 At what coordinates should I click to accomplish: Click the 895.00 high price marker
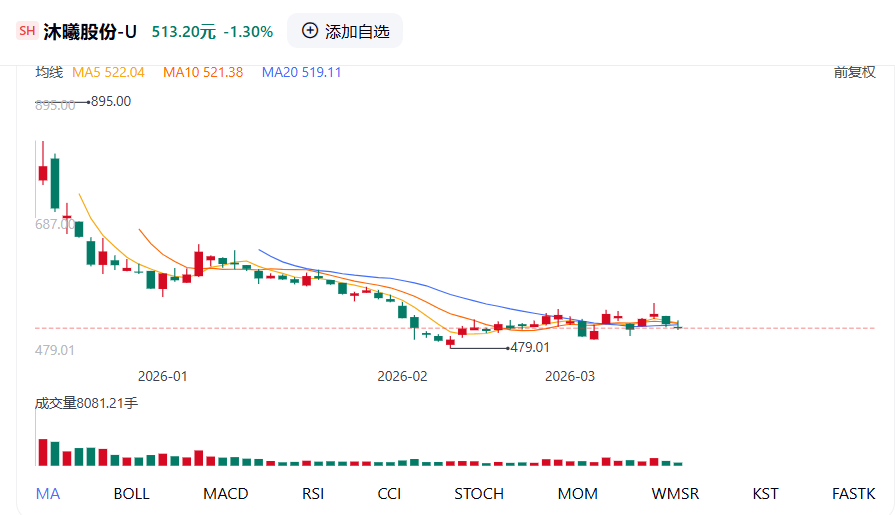click(111, 101)
